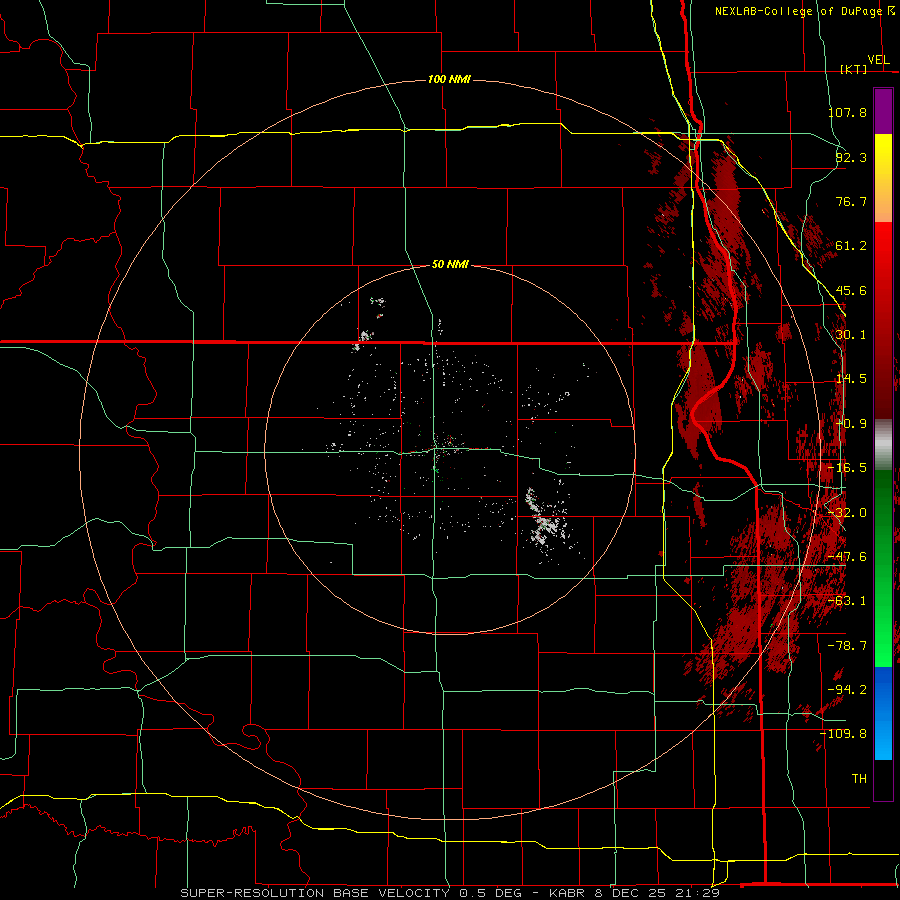Click the purple segment of the color bar
The width and height of the screenshot is (900, 900).
[x=883, y=111]
